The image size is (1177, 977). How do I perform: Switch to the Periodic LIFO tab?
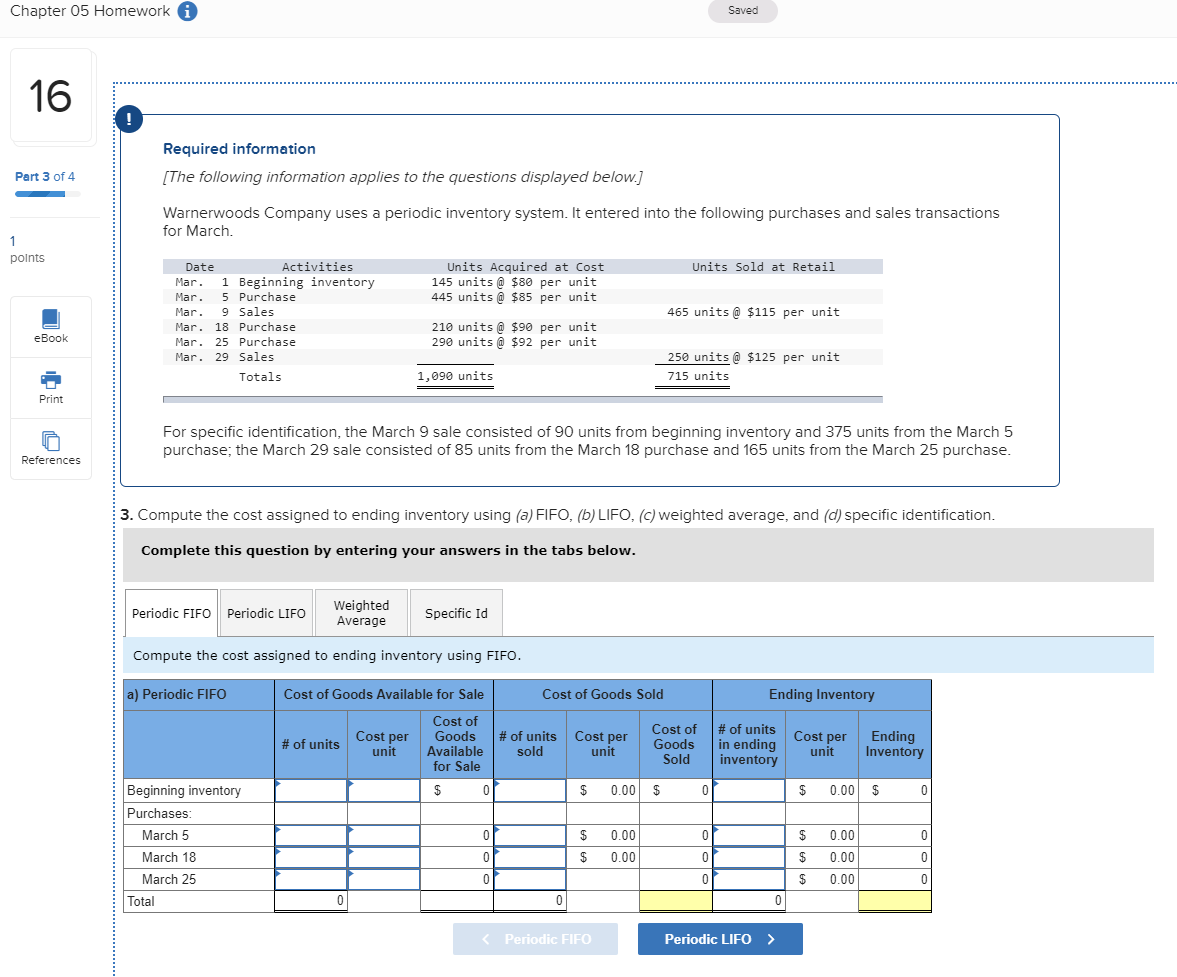(265, 612)
